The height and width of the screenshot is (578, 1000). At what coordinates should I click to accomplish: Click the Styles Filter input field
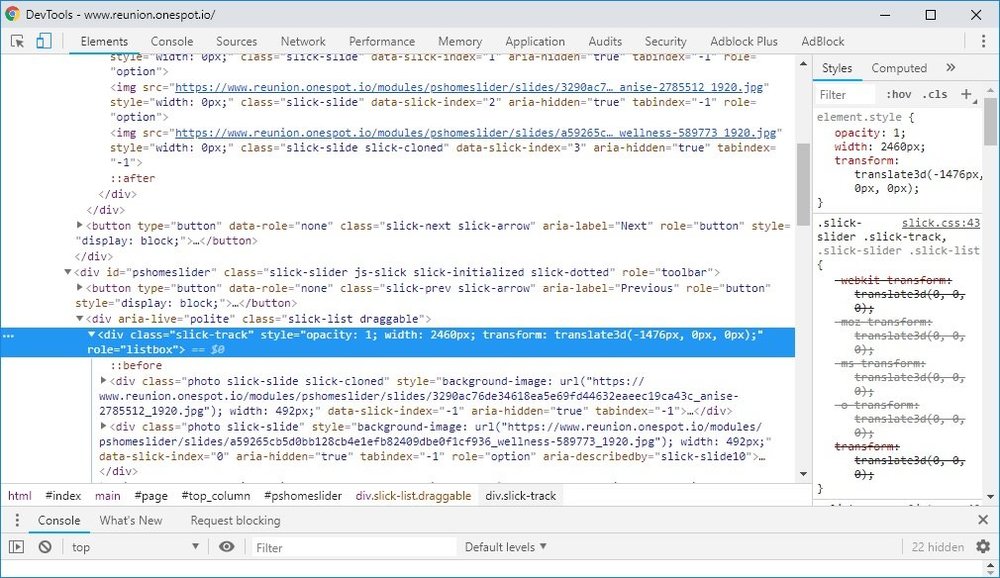[846, 94]
